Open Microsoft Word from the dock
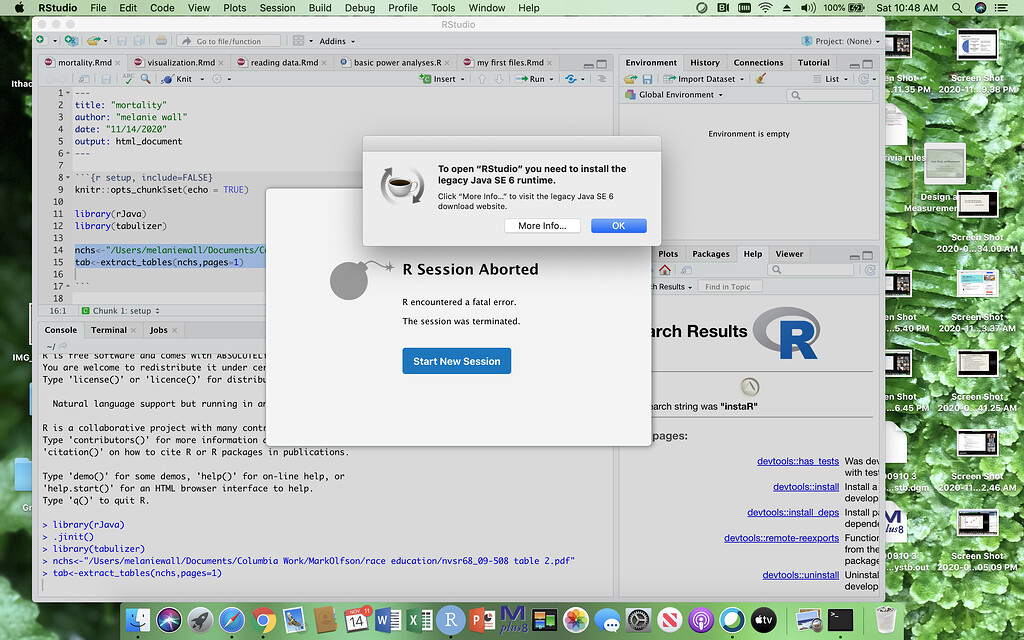Viewport: 1024px width, 640px height. [x=388, y=620]
